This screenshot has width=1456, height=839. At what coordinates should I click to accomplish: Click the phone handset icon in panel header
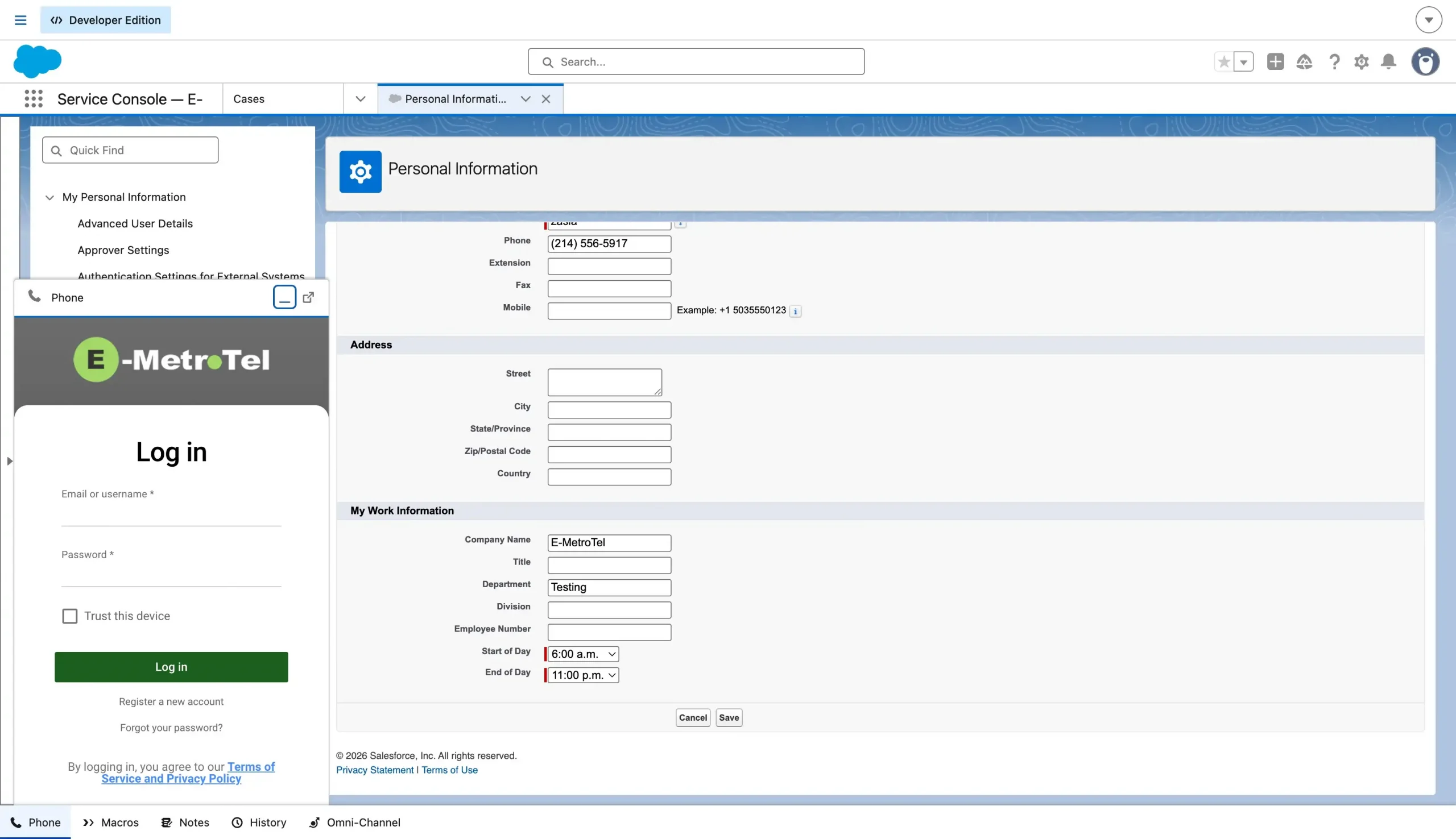click(x=35, y=297)
